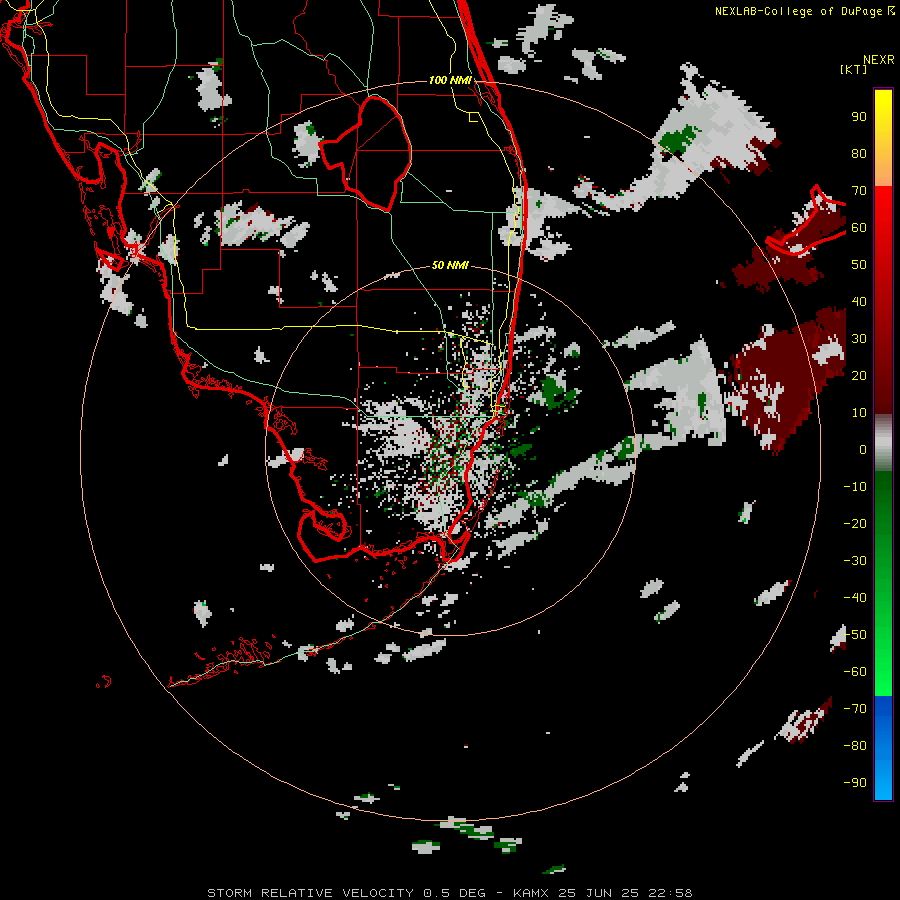Click the 100 NMI range ring label

[450, 80]
